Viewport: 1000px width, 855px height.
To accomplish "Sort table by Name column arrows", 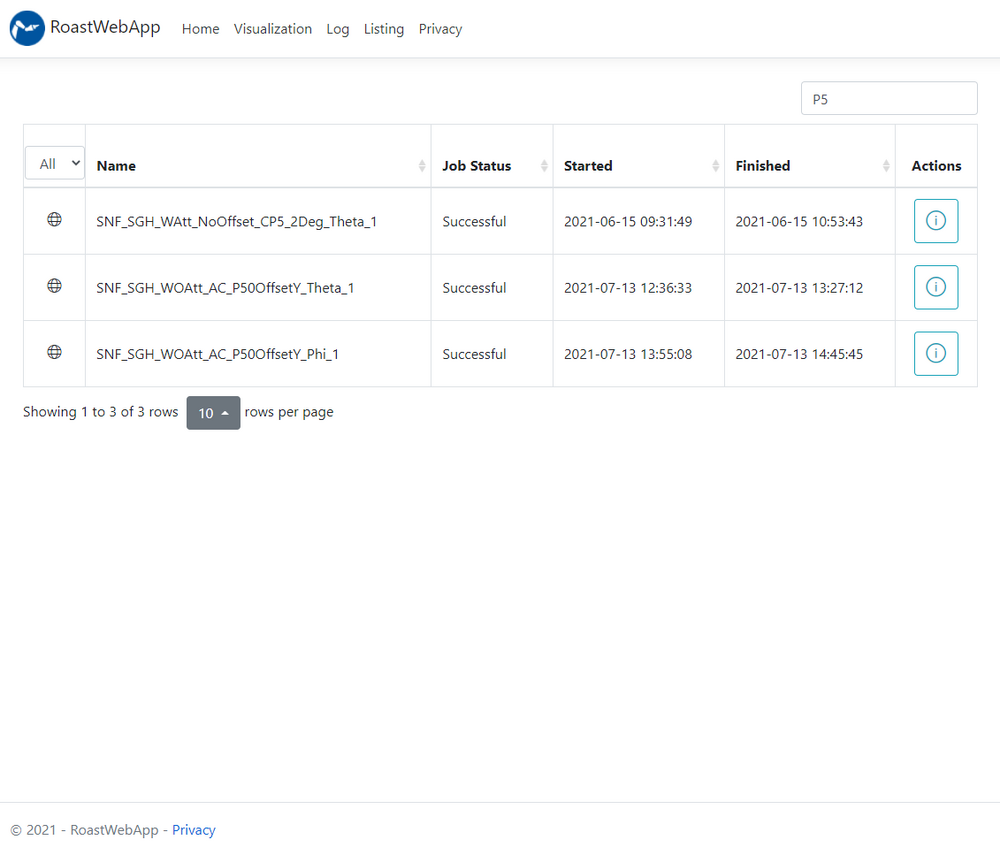I will click(x=421, y=166).
